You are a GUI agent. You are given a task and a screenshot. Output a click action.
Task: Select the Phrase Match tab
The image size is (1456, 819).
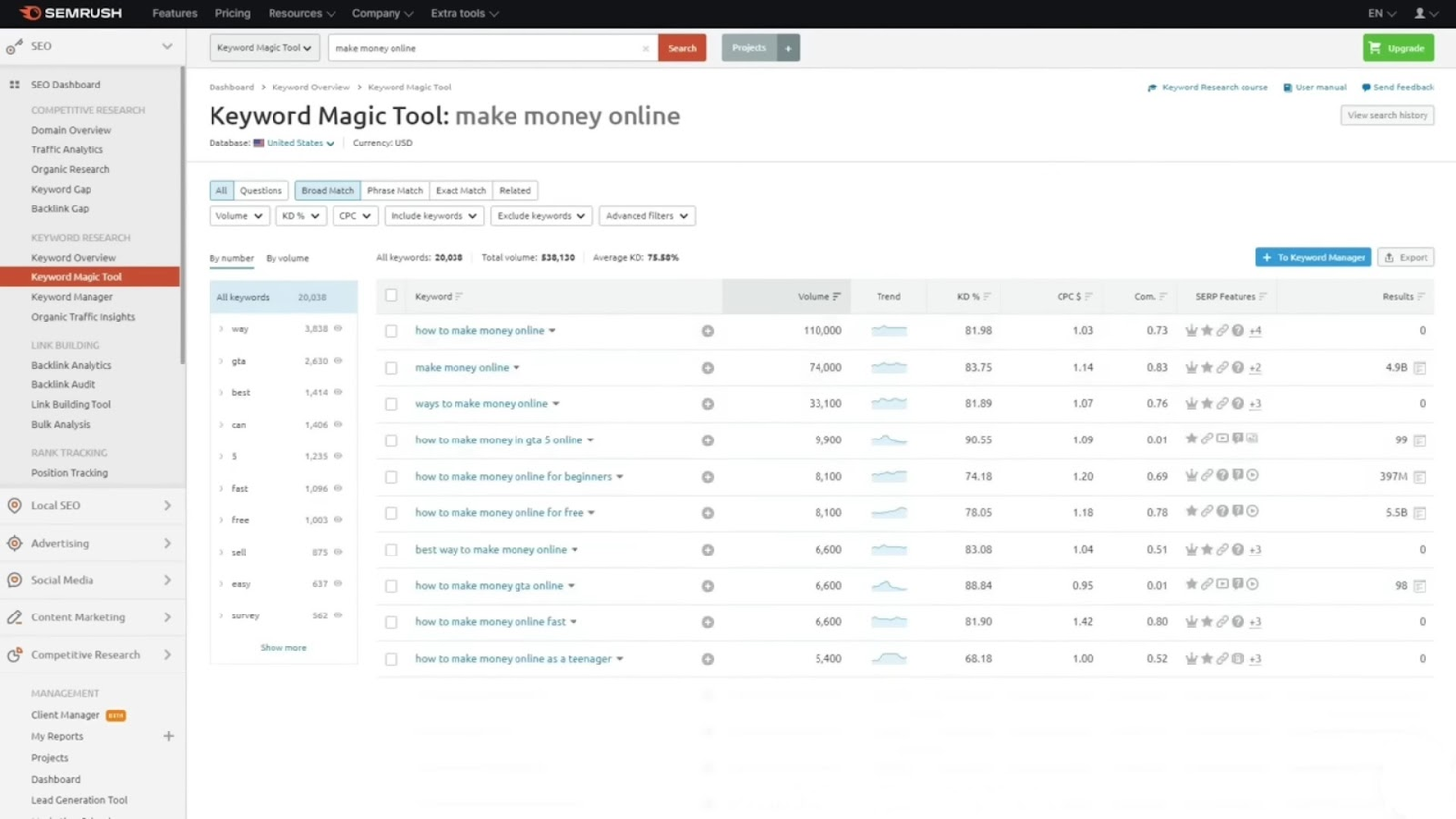point(394,191)
